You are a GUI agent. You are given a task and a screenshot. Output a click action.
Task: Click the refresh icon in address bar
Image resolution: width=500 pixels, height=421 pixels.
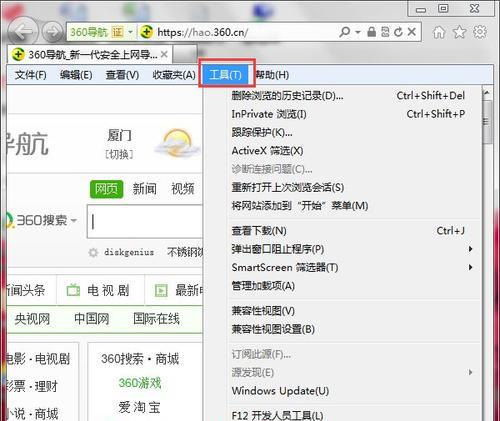tap(398, 32)
